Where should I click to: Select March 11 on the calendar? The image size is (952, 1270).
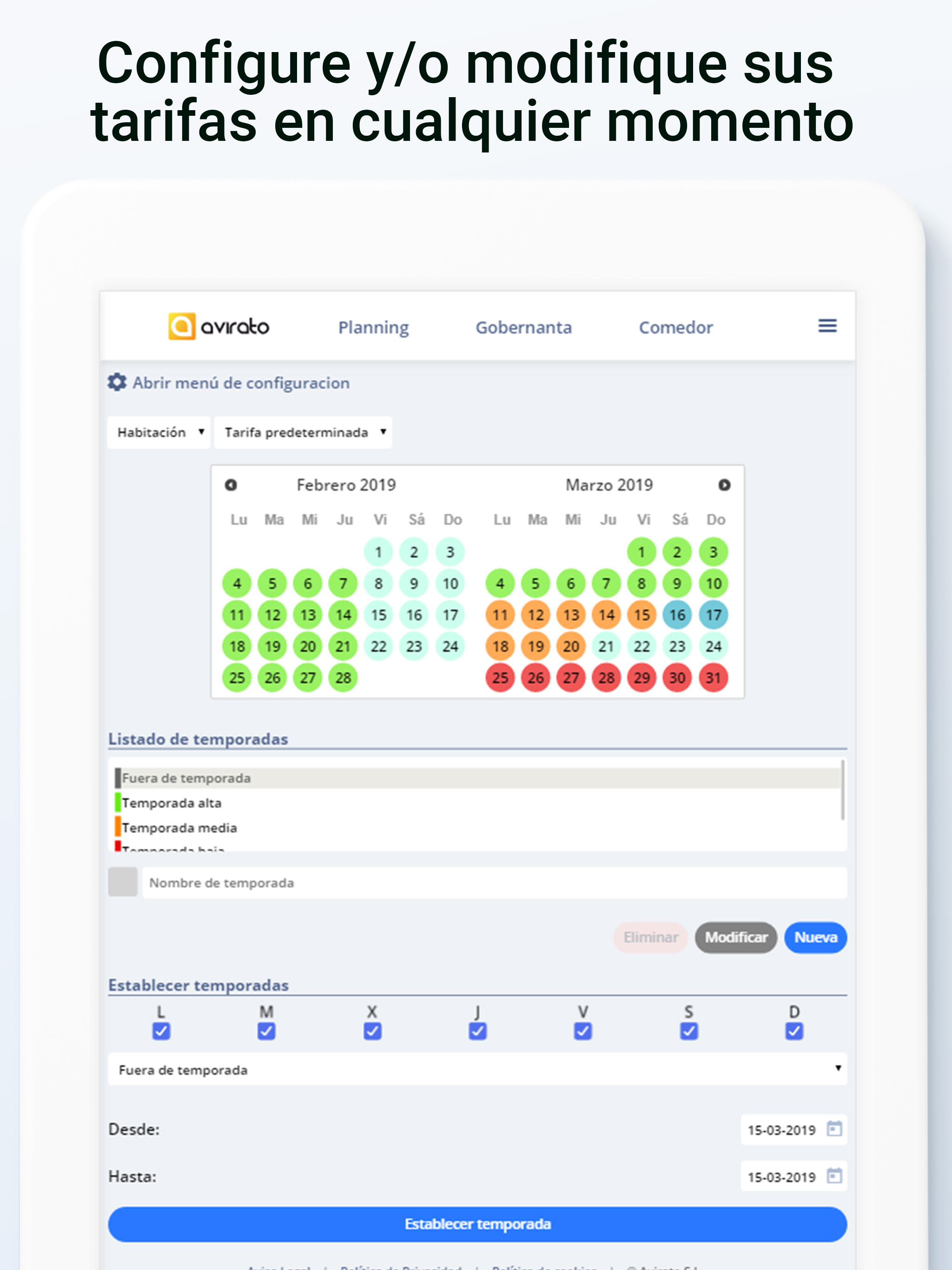click(500, 615)
